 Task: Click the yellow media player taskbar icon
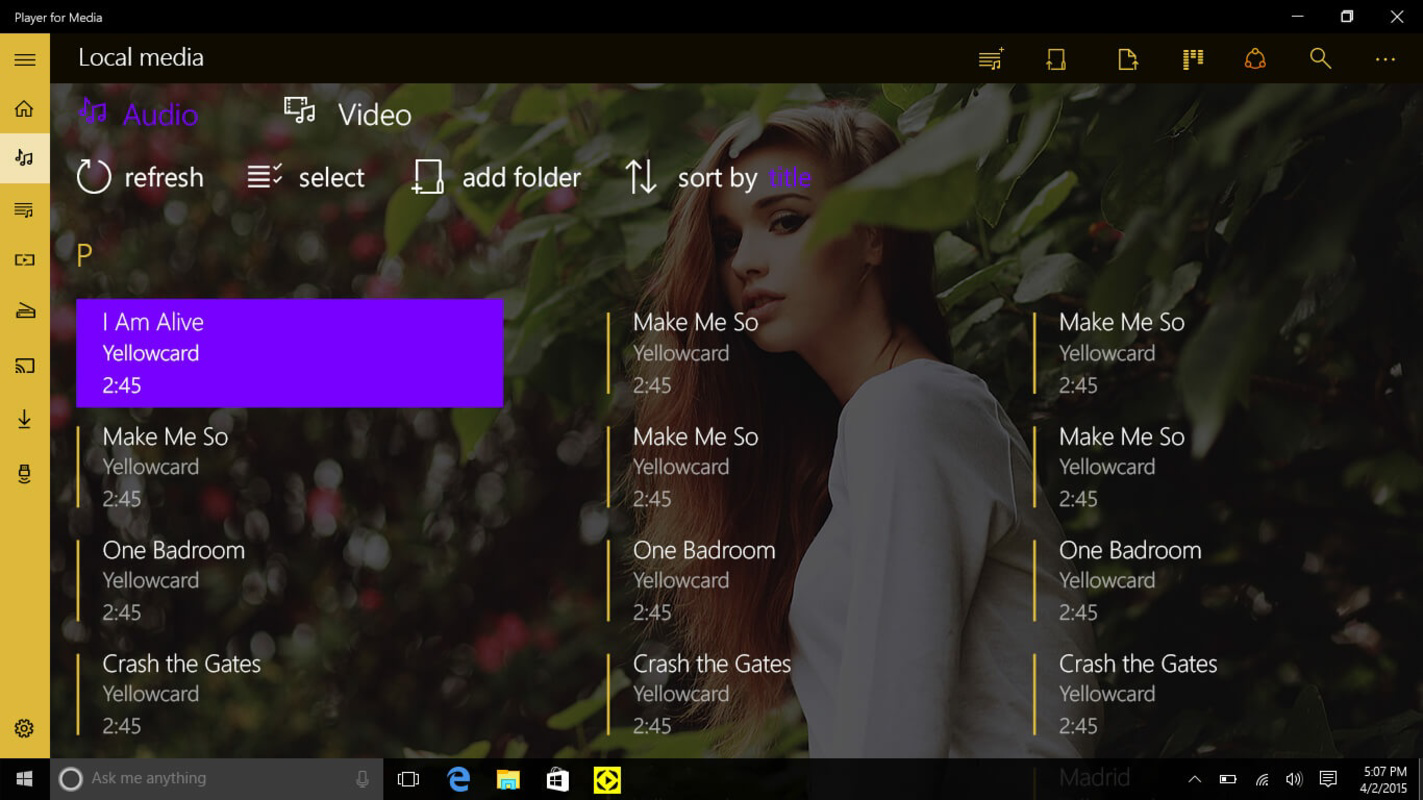coord(607,779)
